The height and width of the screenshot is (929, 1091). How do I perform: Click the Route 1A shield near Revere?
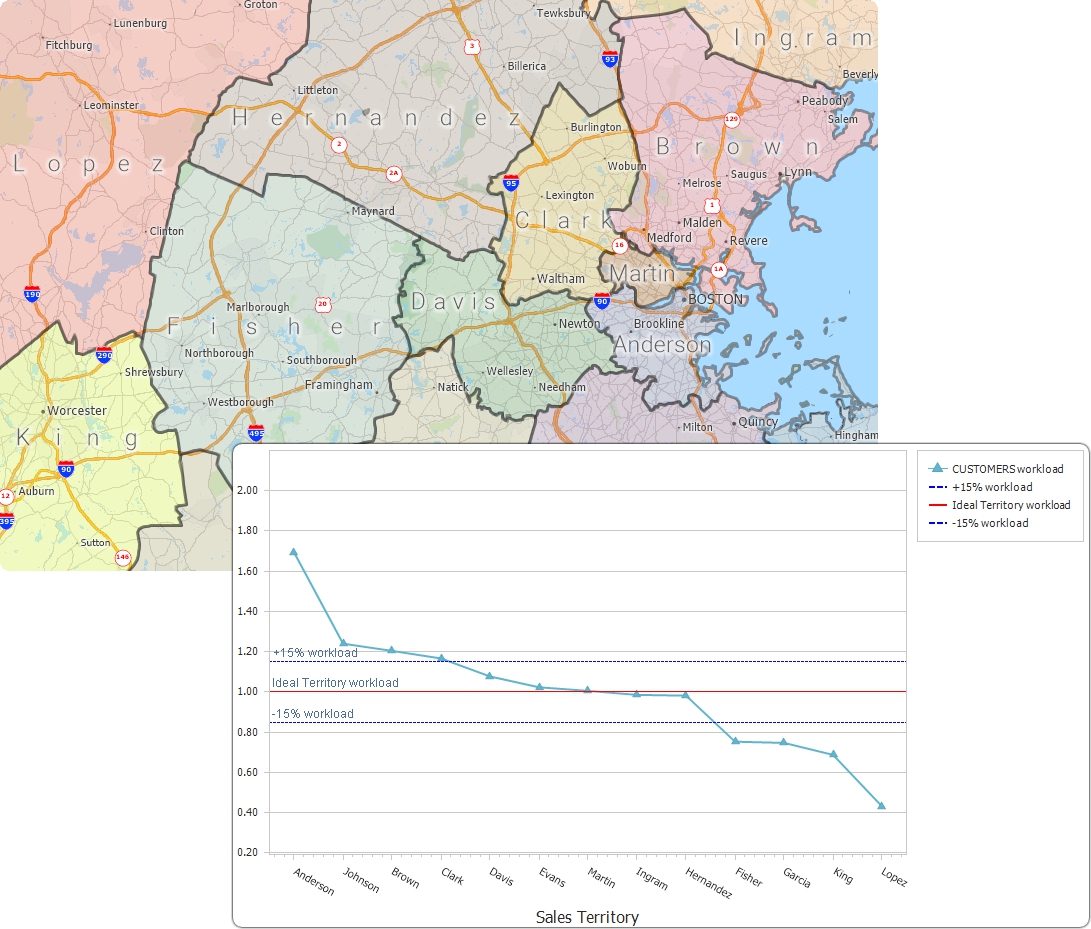pos(720,268)
